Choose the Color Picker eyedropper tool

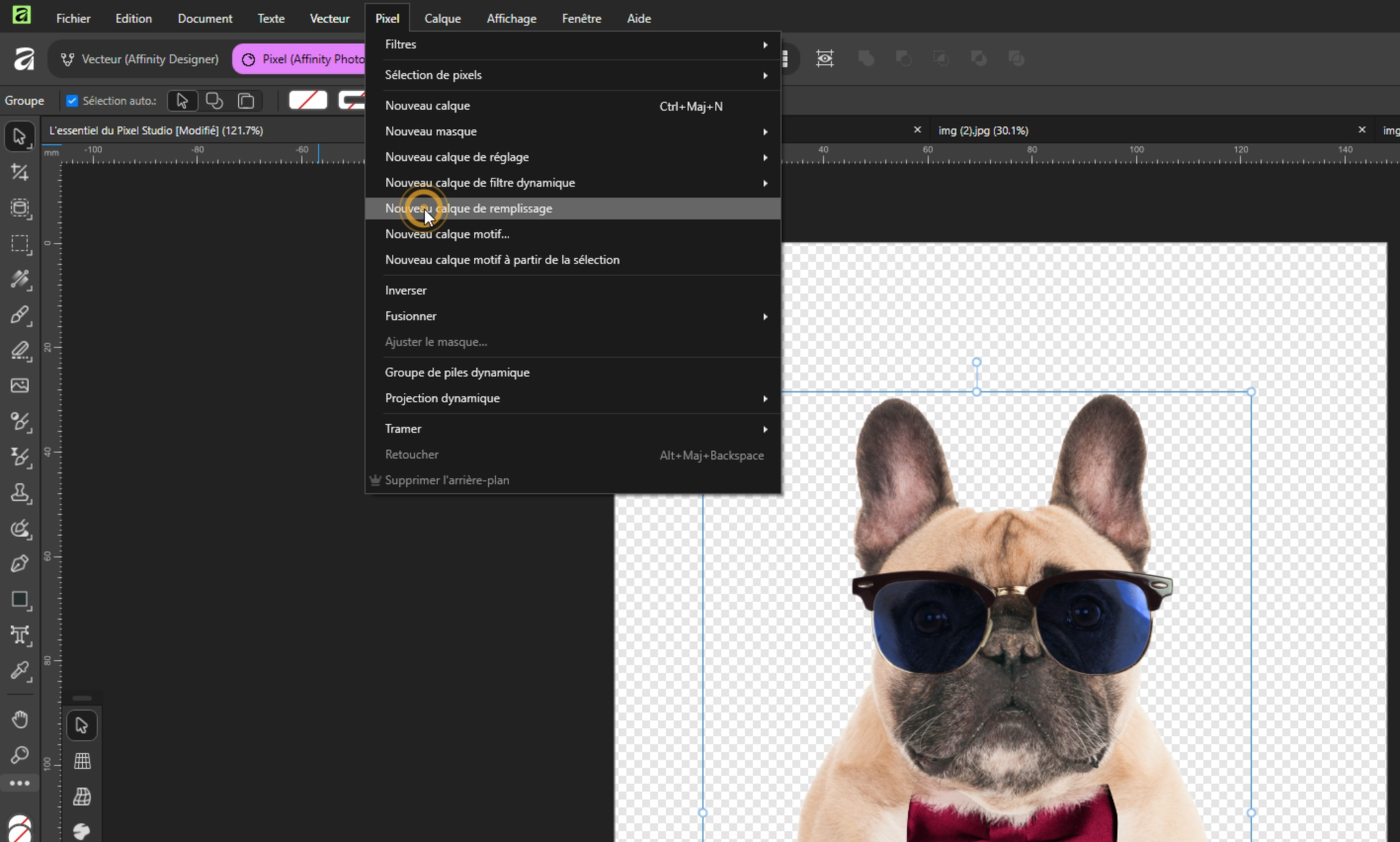20,670
